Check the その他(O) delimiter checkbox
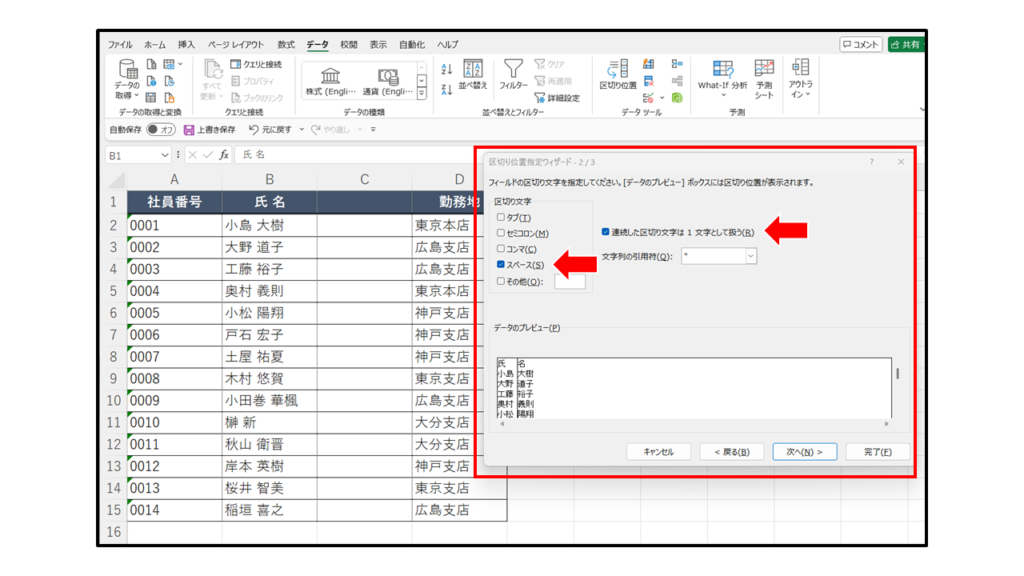The image size is (1024, 576). click(501, 281)
